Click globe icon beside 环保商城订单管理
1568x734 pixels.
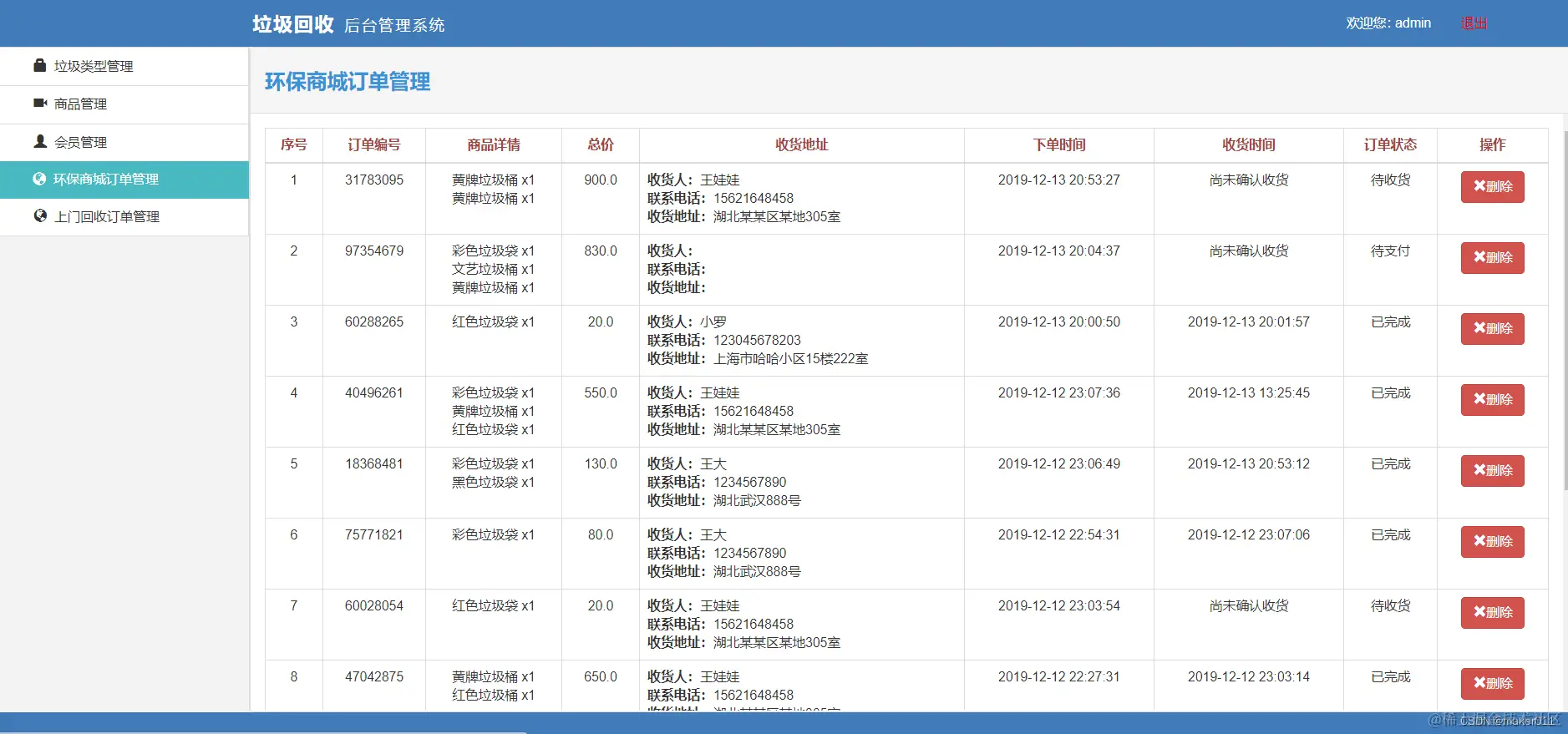pos(38,179)
